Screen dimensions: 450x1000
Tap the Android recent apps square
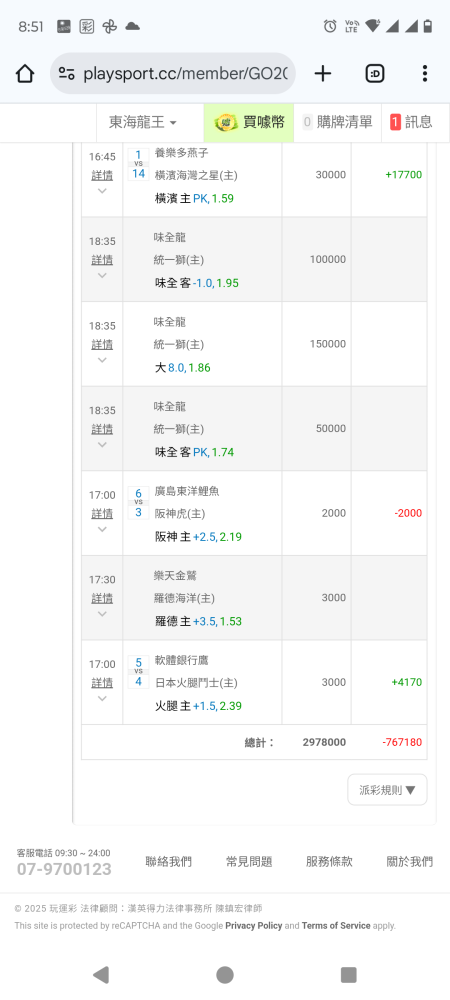pos(349,974)
